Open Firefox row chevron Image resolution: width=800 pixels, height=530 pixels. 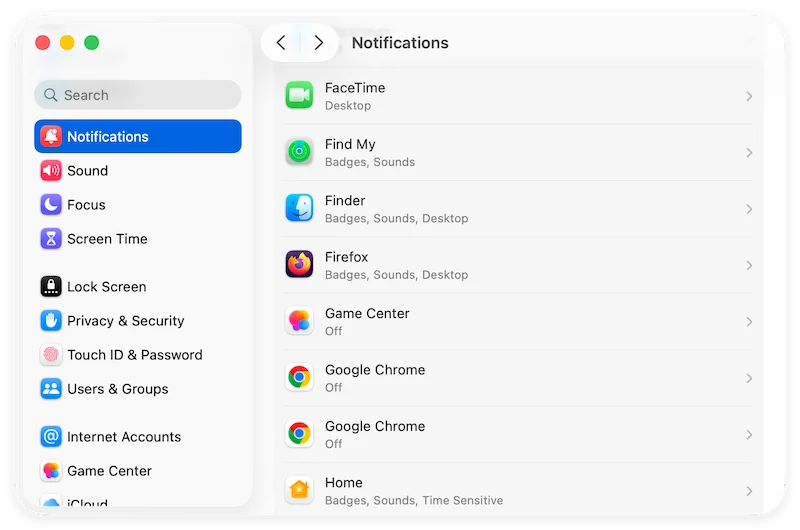(x=748, y=266)
